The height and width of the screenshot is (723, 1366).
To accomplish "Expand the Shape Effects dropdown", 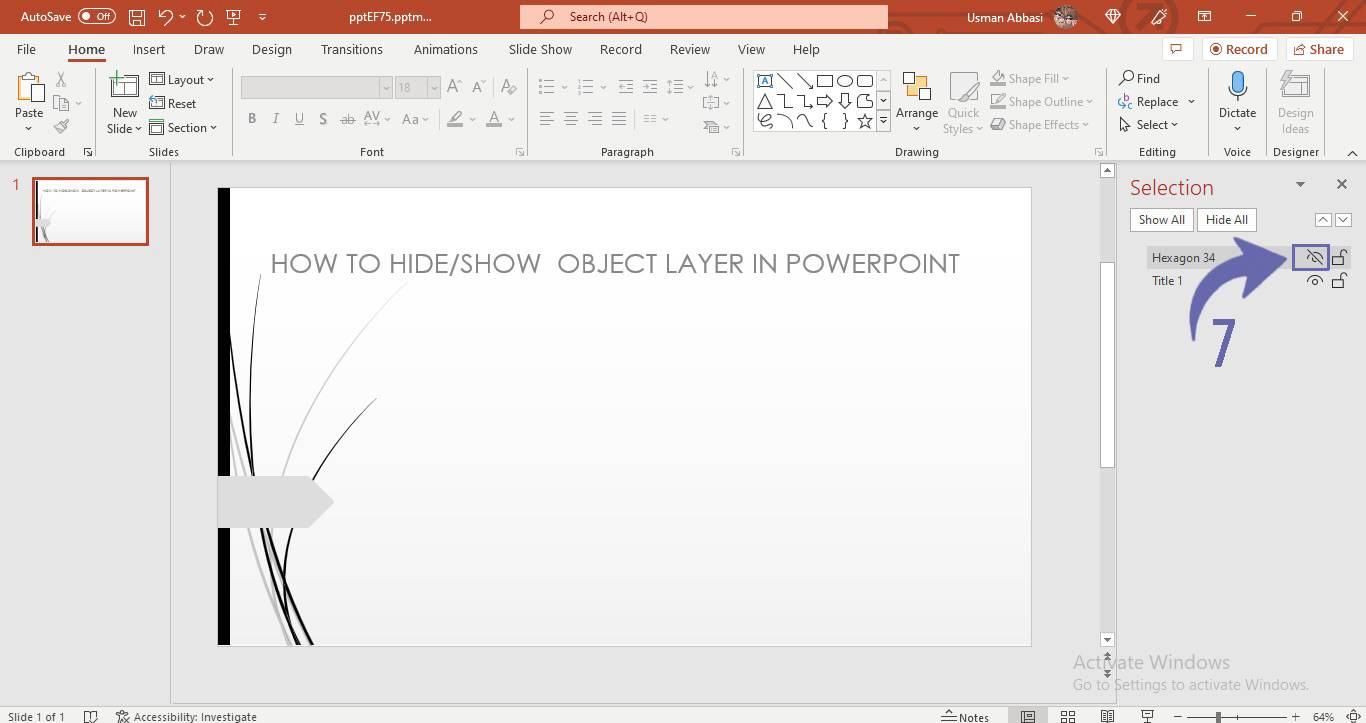I will (1086, 125).
